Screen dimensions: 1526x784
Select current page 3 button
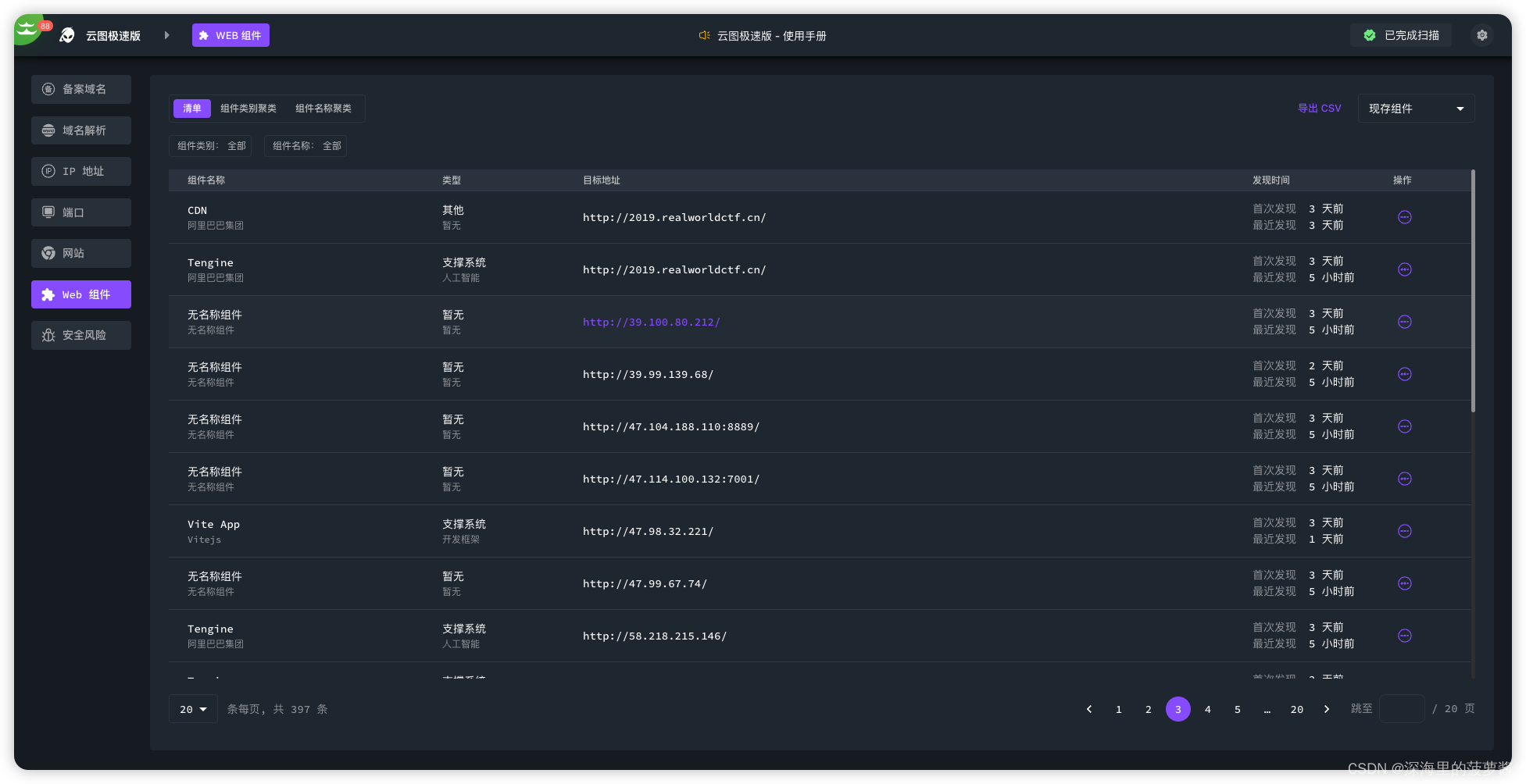[x=1178, y=709]
